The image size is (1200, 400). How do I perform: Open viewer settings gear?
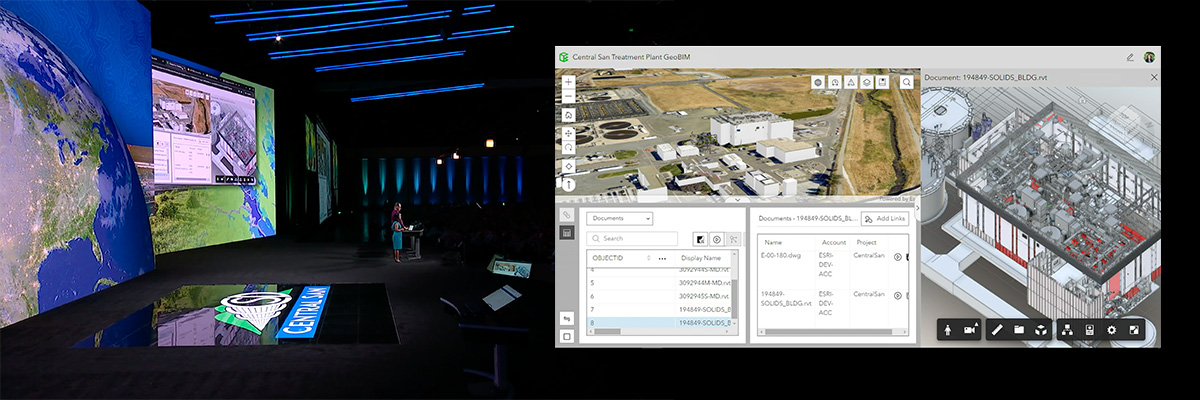pos(1112,330)
